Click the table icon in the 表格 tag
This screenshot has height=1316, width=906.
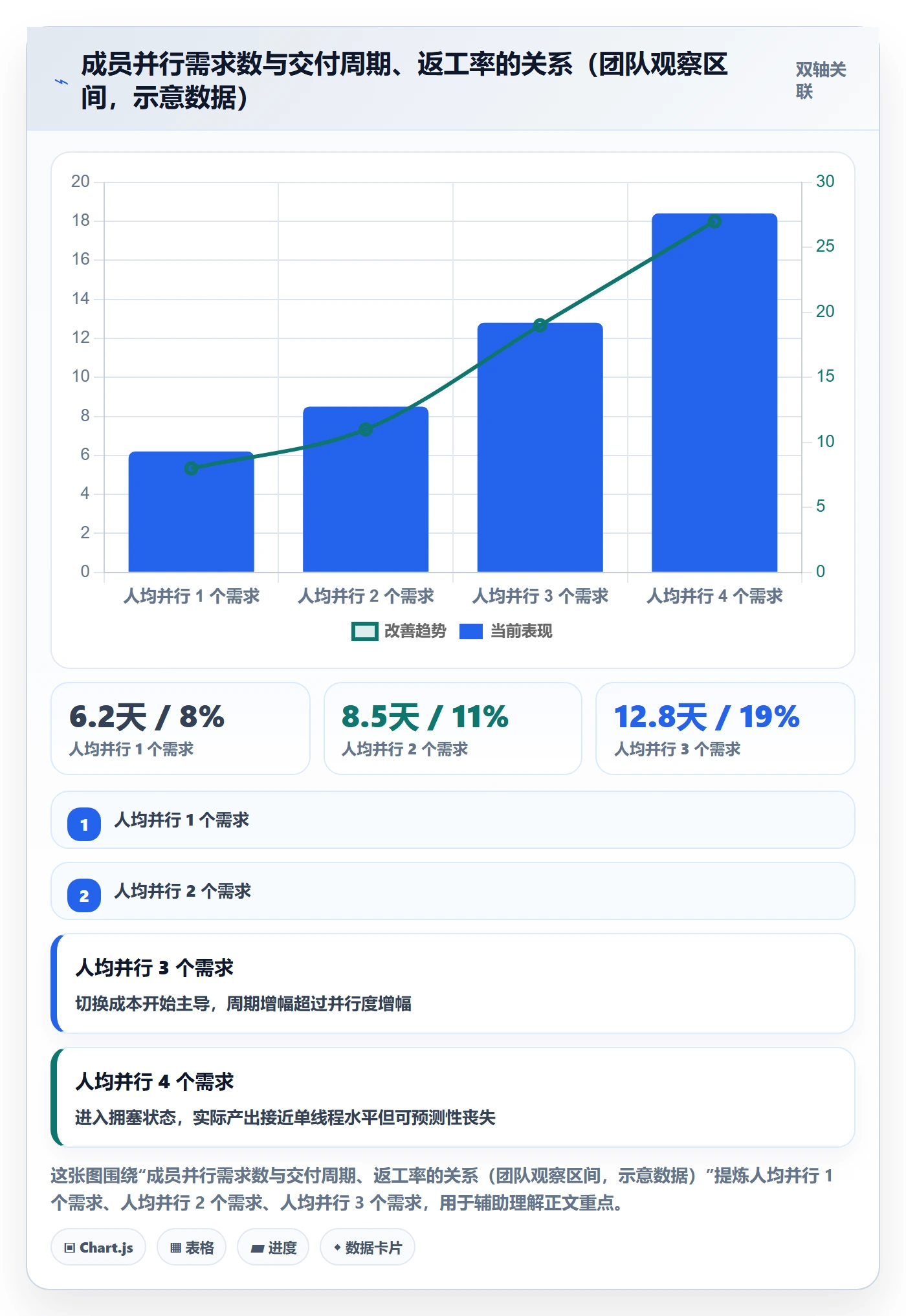[175, 1248]
